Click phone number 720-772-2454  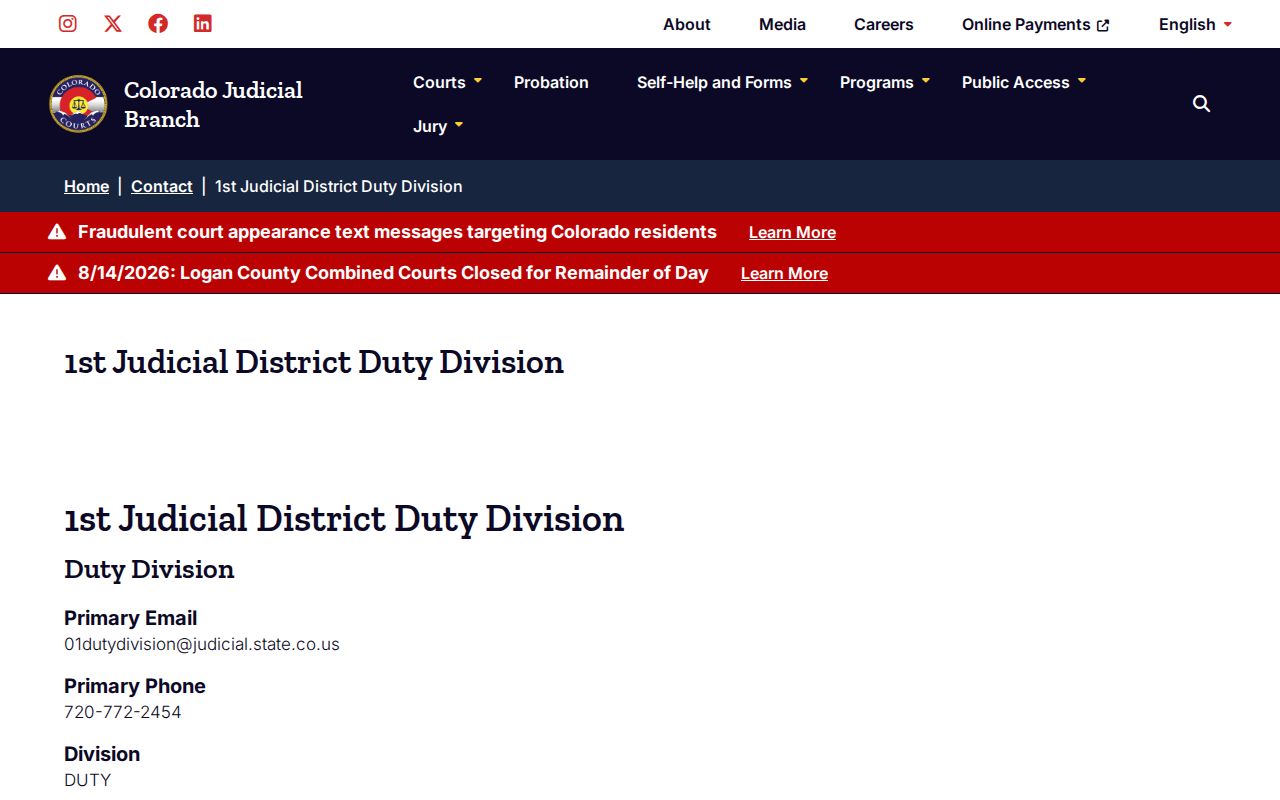click(123, 712)
